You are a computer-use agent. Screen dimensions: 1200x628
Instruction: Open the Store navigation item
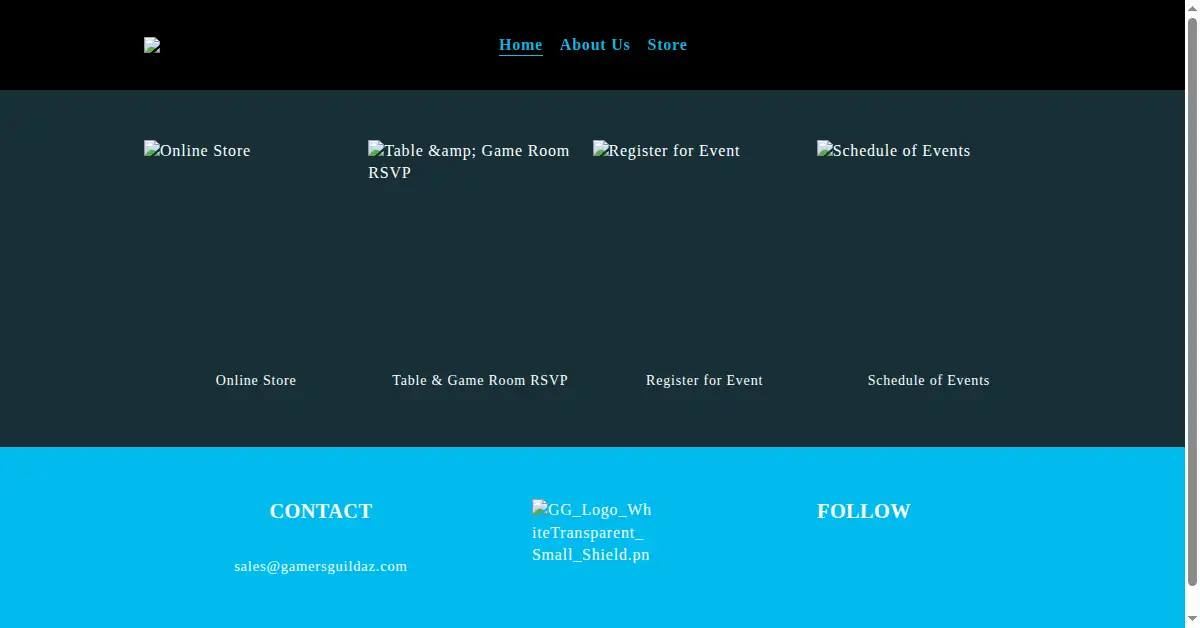tap(667, 45)
